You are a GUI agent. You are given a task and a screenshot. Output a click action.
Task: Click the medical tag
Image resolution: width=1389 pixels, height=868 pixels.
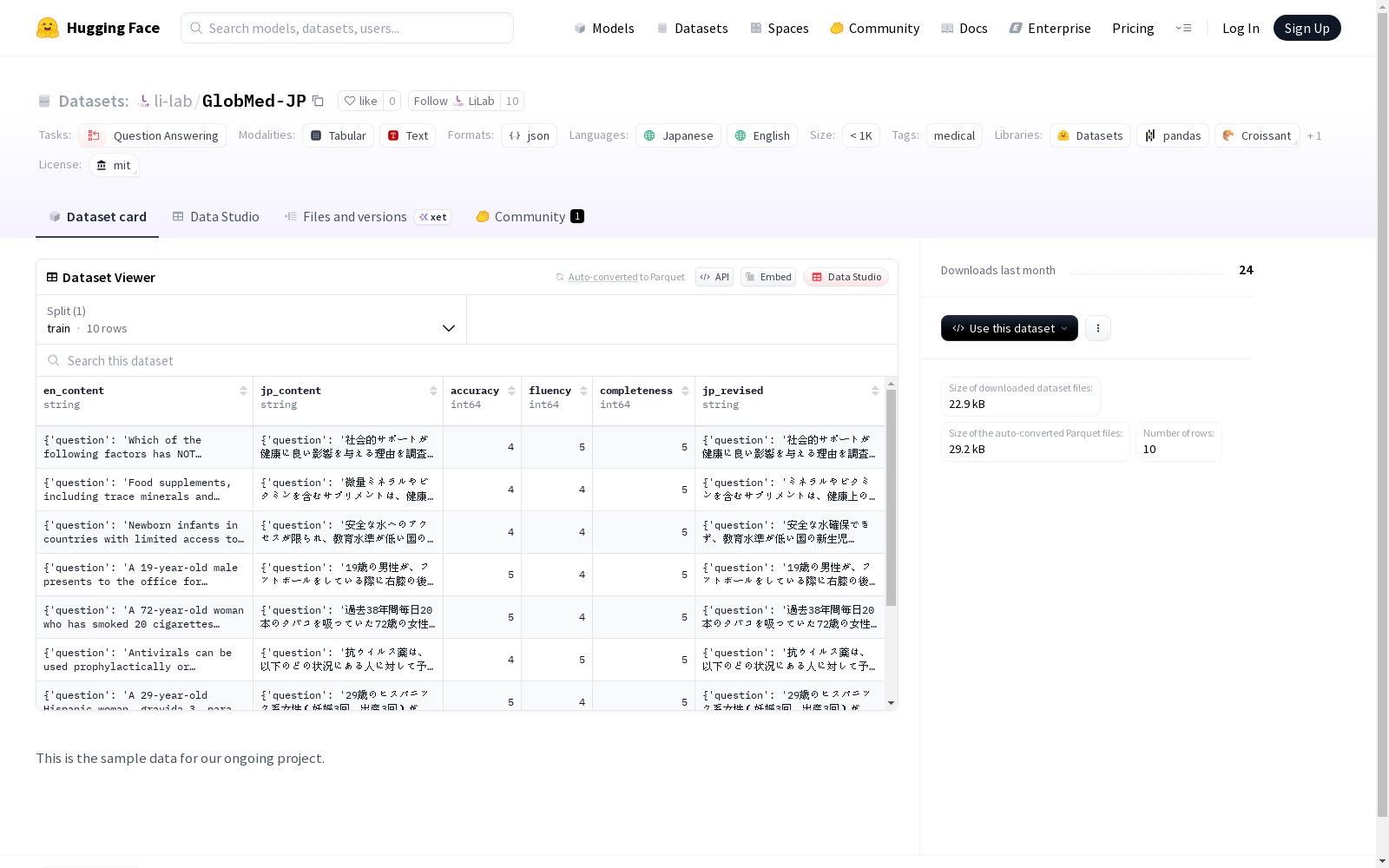tap(954, 135)
